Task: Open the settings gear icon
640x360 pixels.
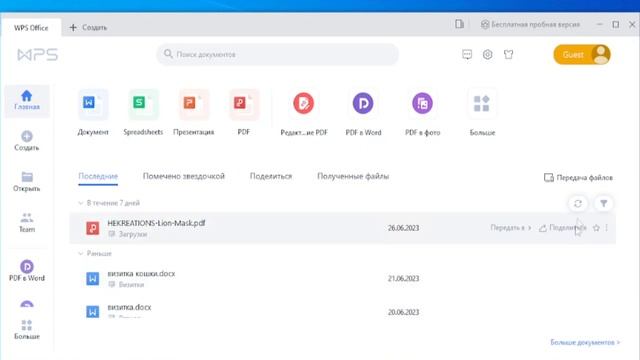Action: tap(487, 54)
